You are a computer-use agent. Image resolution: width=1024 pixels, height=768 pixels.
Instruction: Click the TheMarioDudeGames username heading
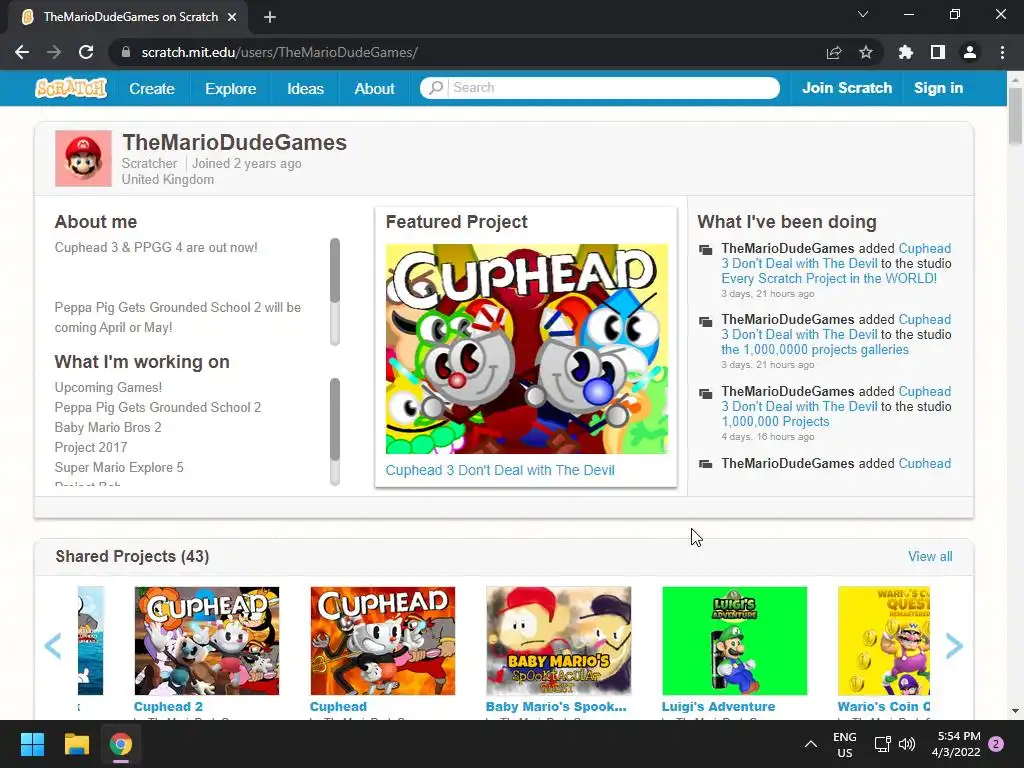(234, 142)
